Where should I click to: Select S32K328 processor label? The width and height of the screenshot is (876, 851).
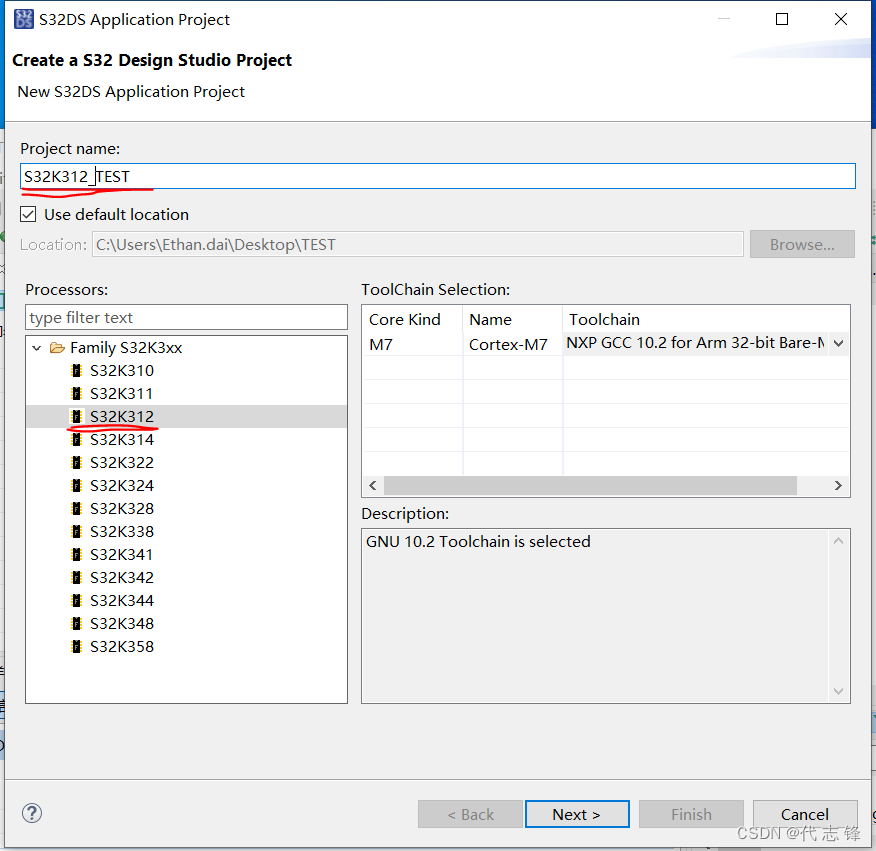tap(122, 508)
